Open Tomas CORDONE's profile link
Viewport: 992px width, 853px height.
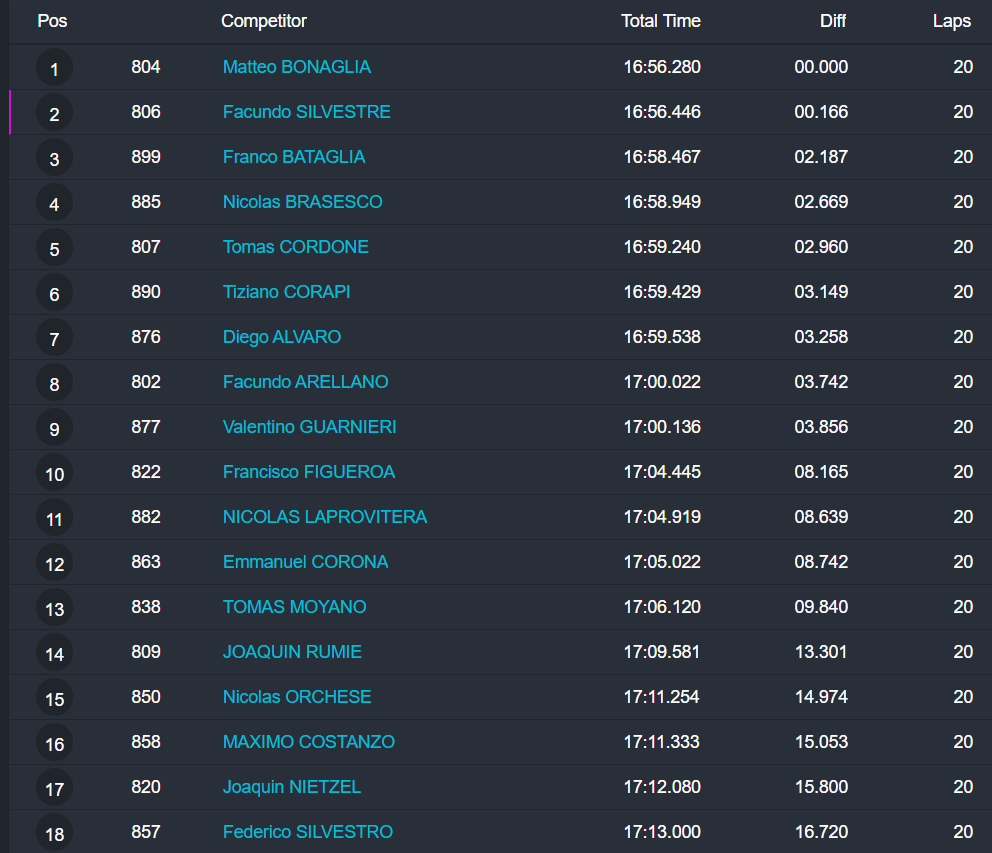pyautogui.click(x=295, y=247)
